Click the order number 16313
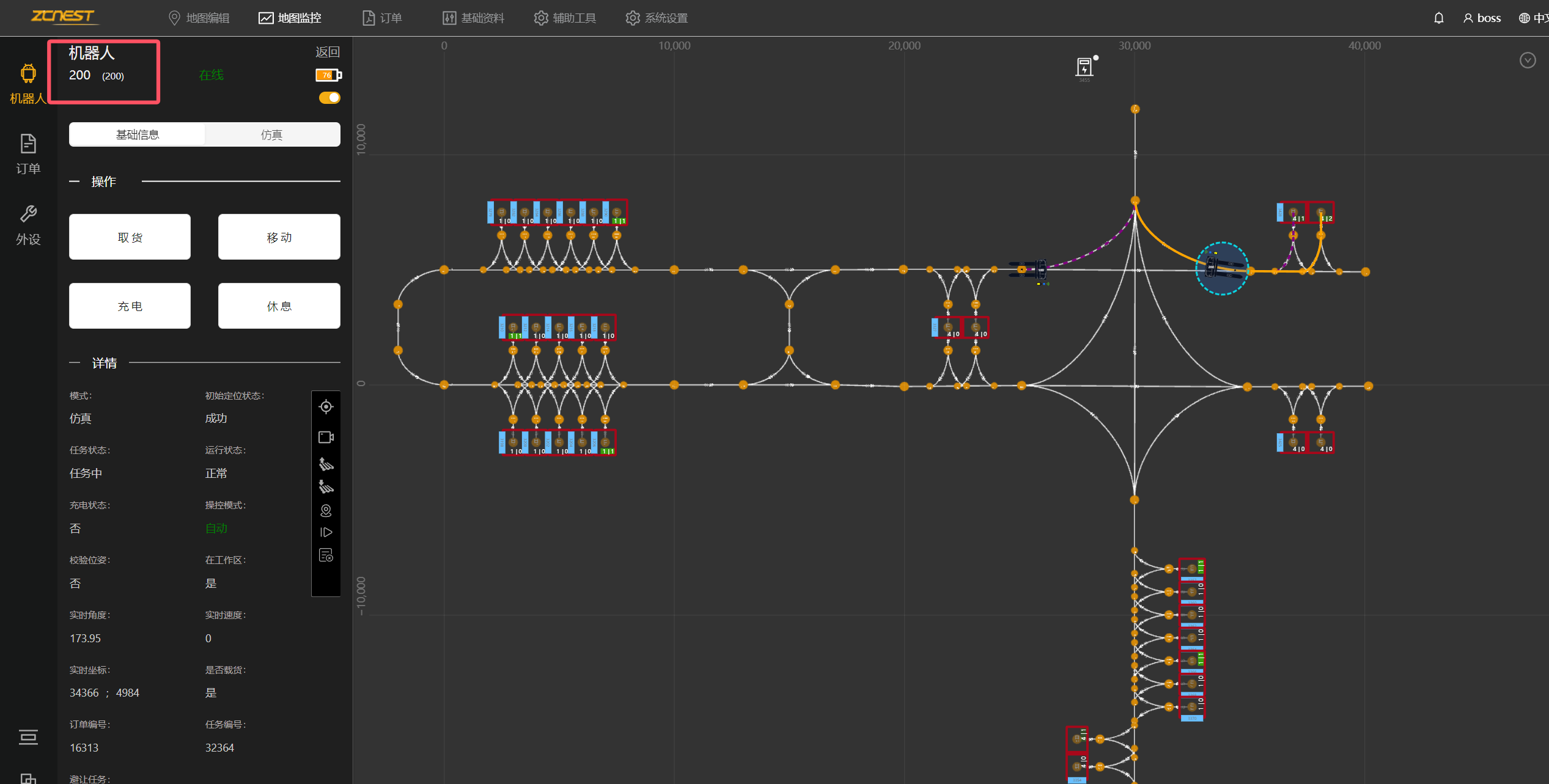The height and width of the screenshot is (784, 1549). (84, 748)
